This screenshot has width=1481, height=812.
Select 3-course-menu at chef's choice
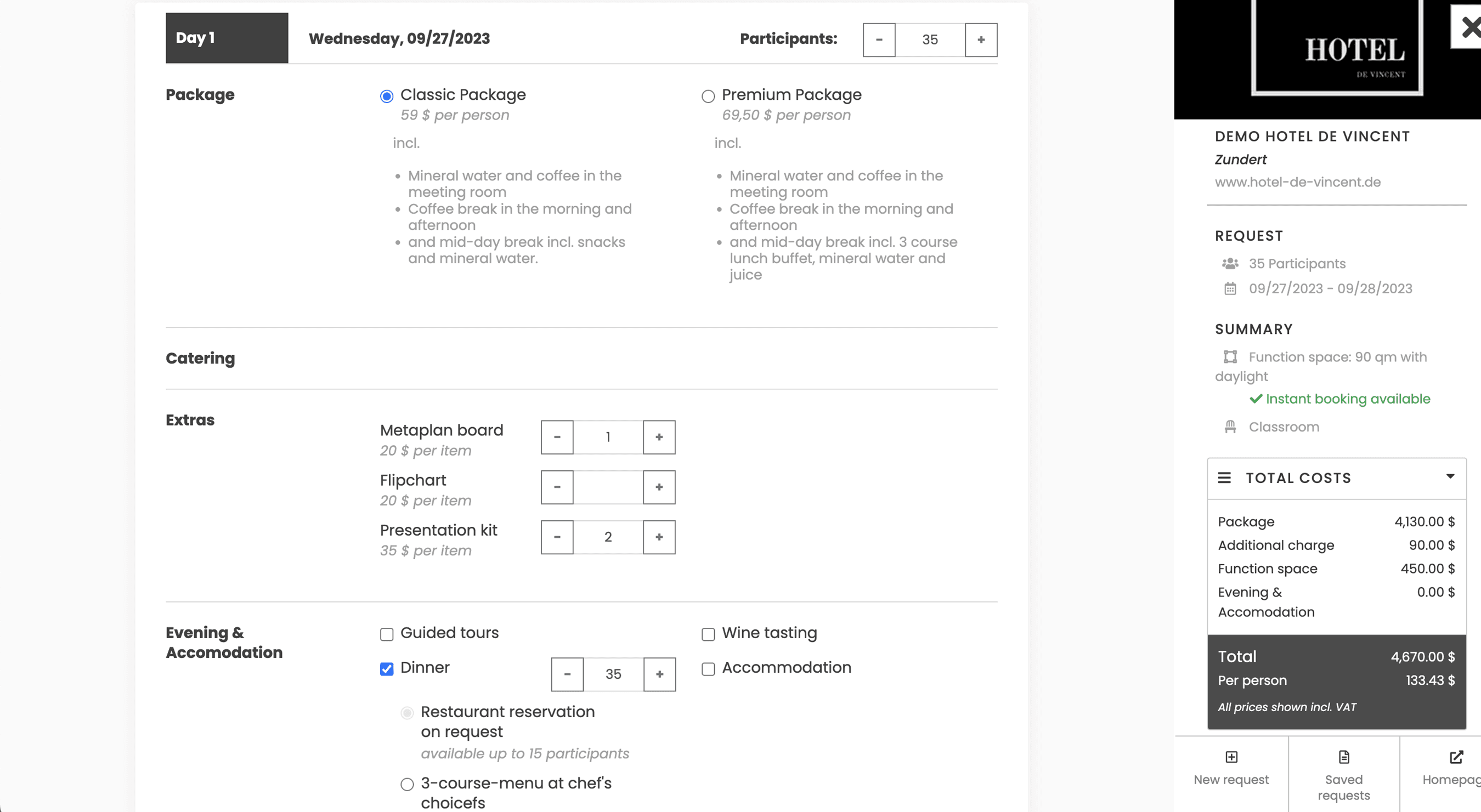407,785
